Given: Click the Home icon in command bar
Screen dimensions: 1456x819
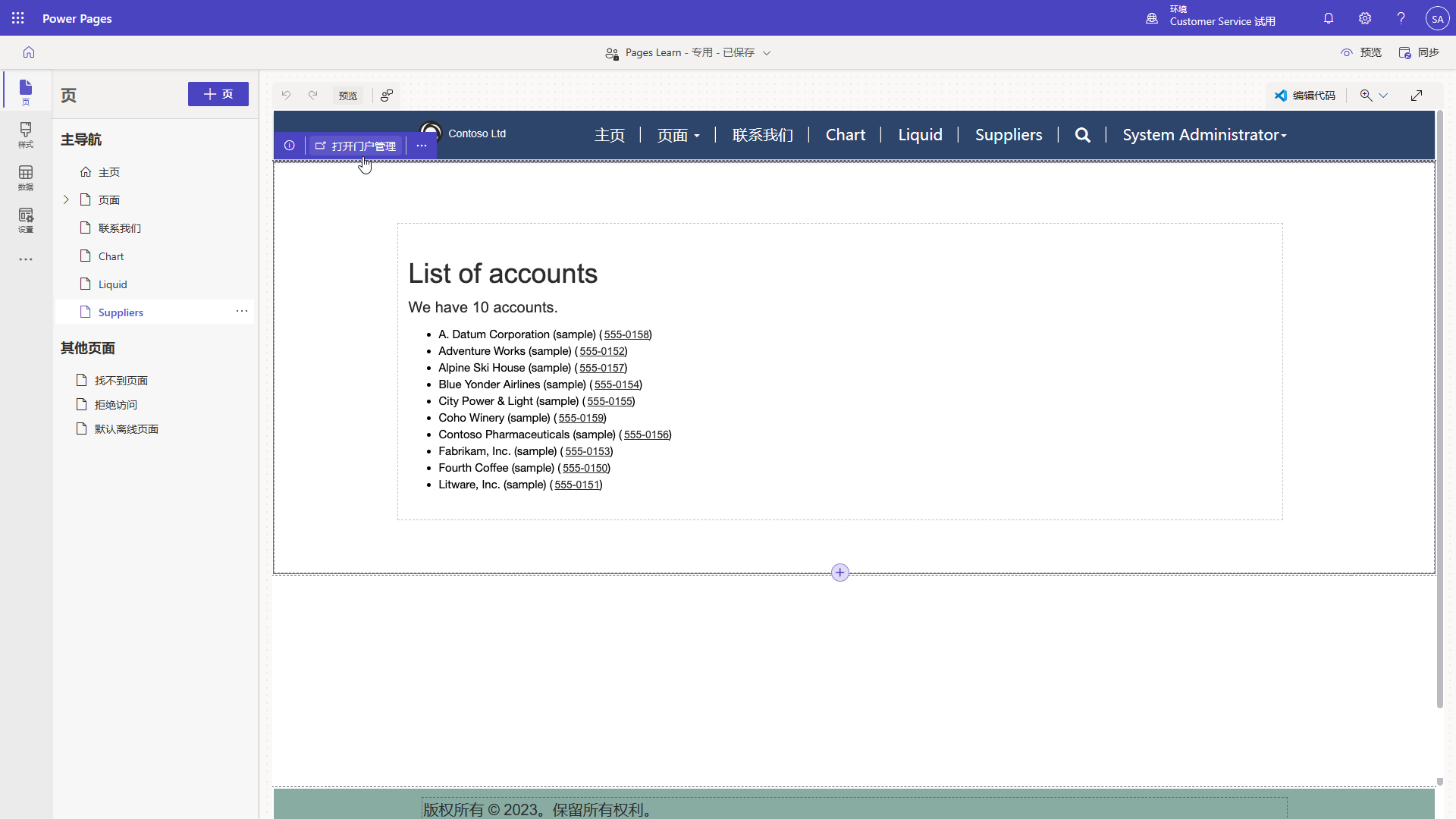Looking at the screenshot, I should tap(29, 52).
